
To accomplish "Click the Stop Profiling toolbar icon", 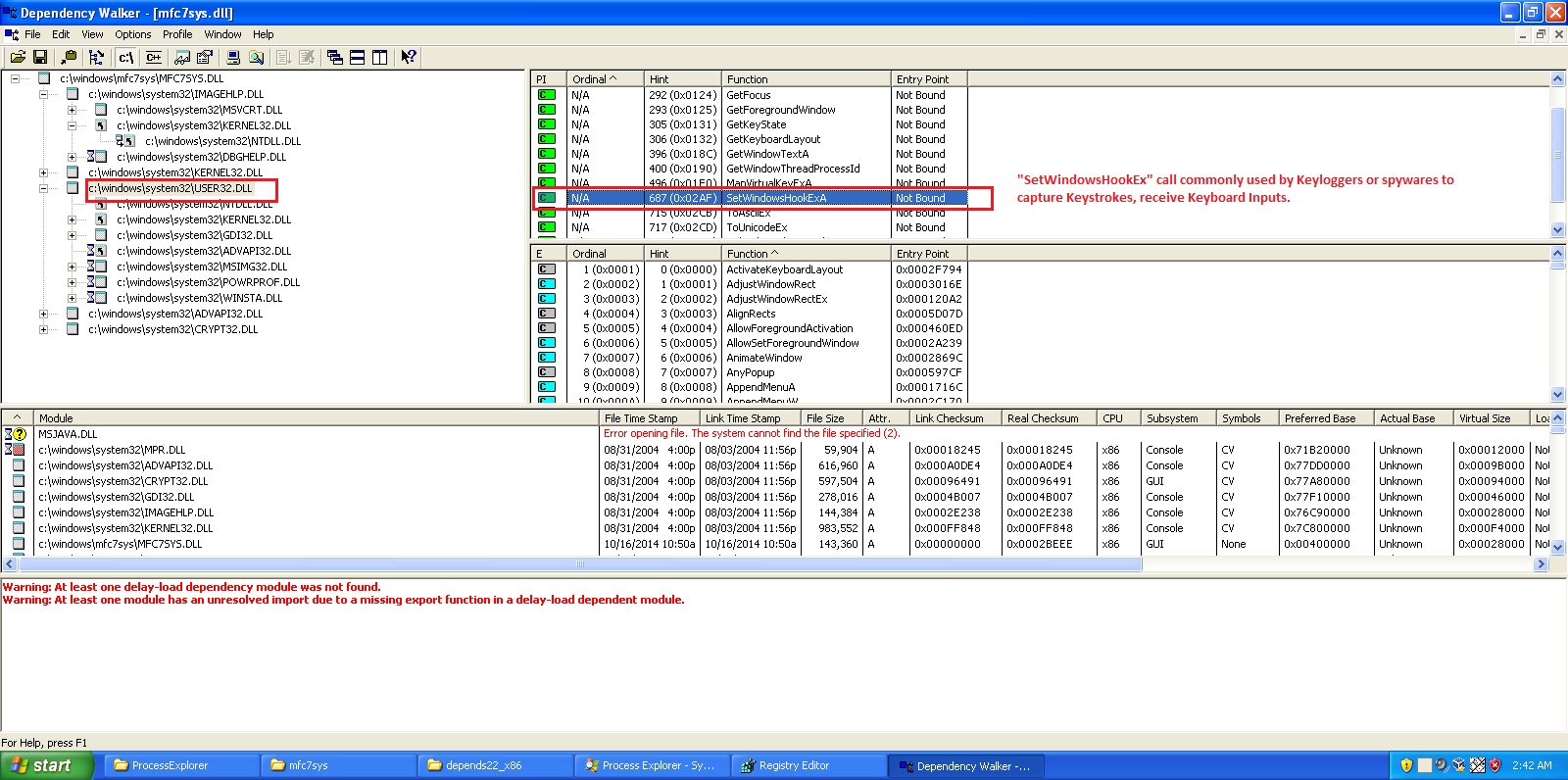I will pos(307,58).
